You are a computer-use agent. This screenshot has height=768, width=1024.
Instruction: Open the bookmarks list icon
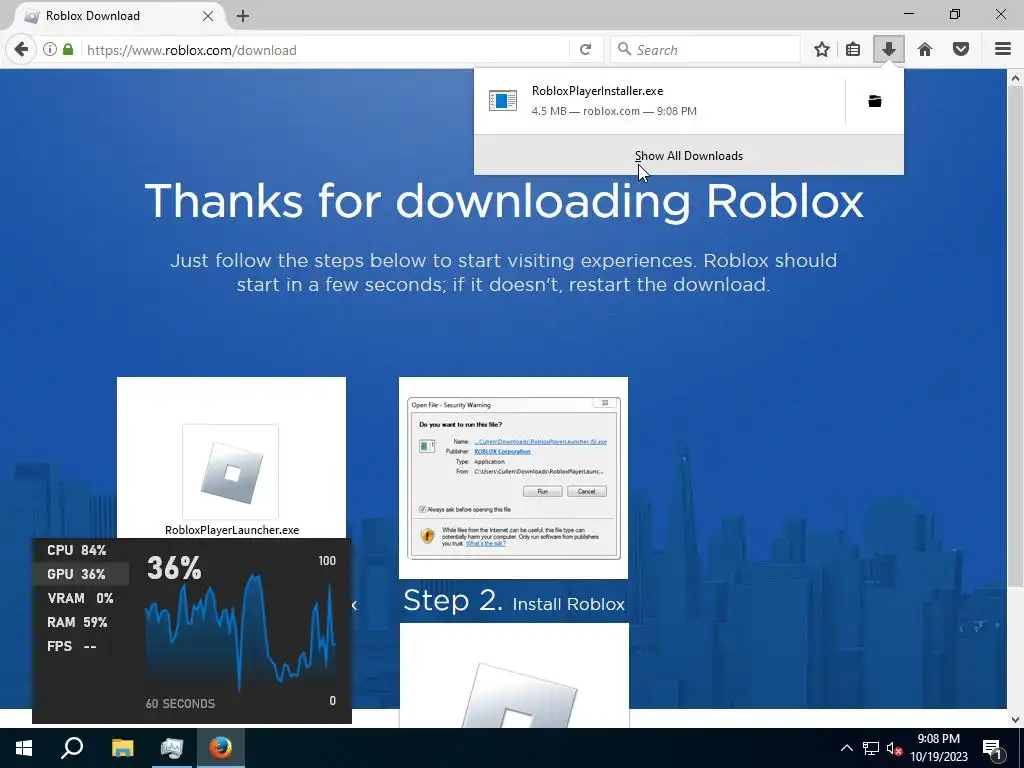tap(853, 50)
